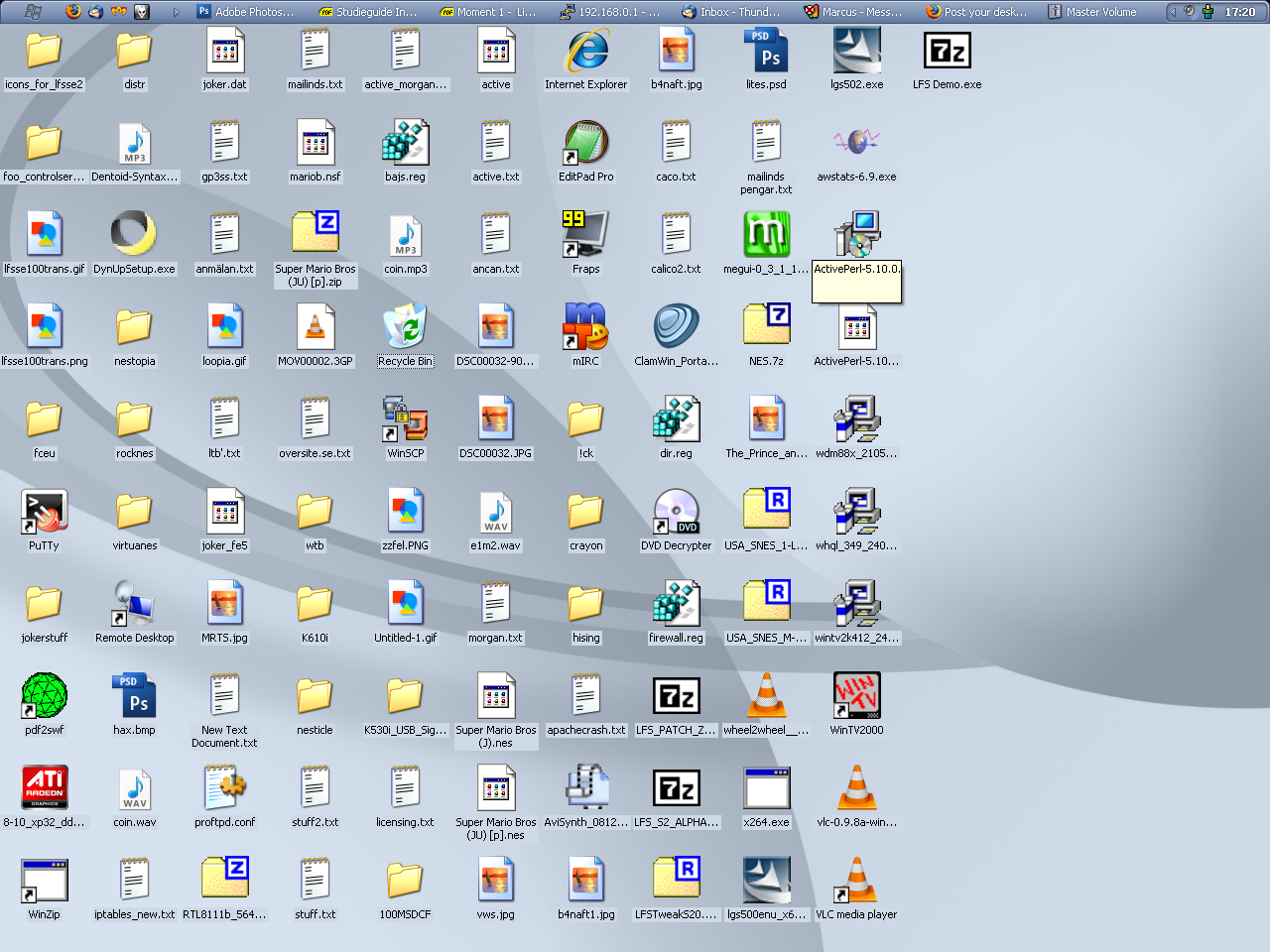
Task: Select the coin.mp3 audio file
Action: 405,235
